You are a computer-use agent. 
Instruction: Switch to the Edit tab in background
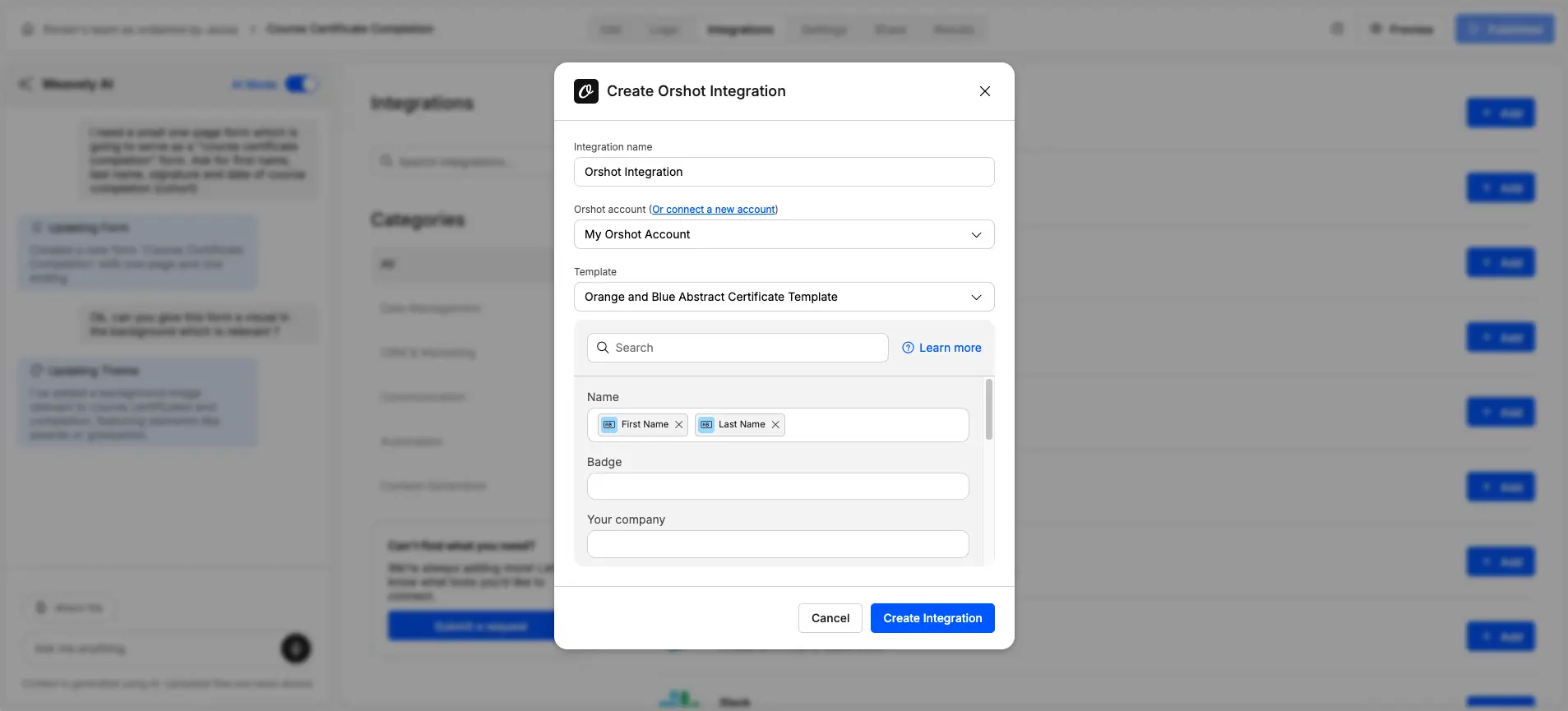tap(611, 30)
